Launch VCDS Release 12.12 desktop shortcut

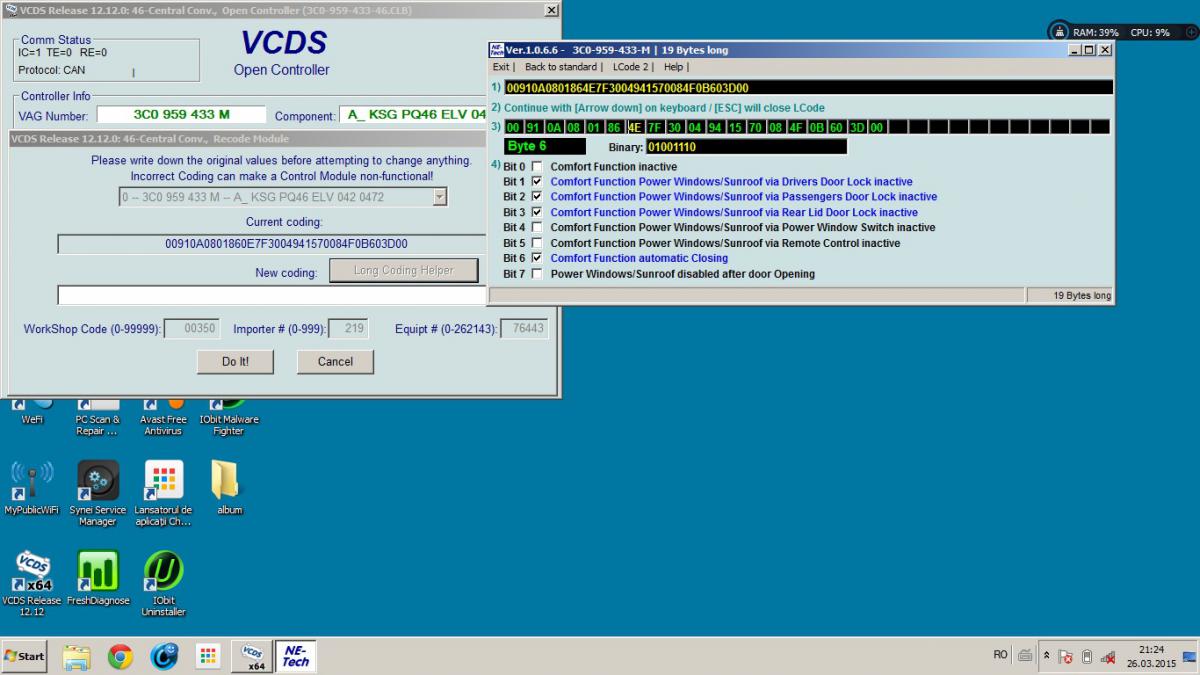32,583
